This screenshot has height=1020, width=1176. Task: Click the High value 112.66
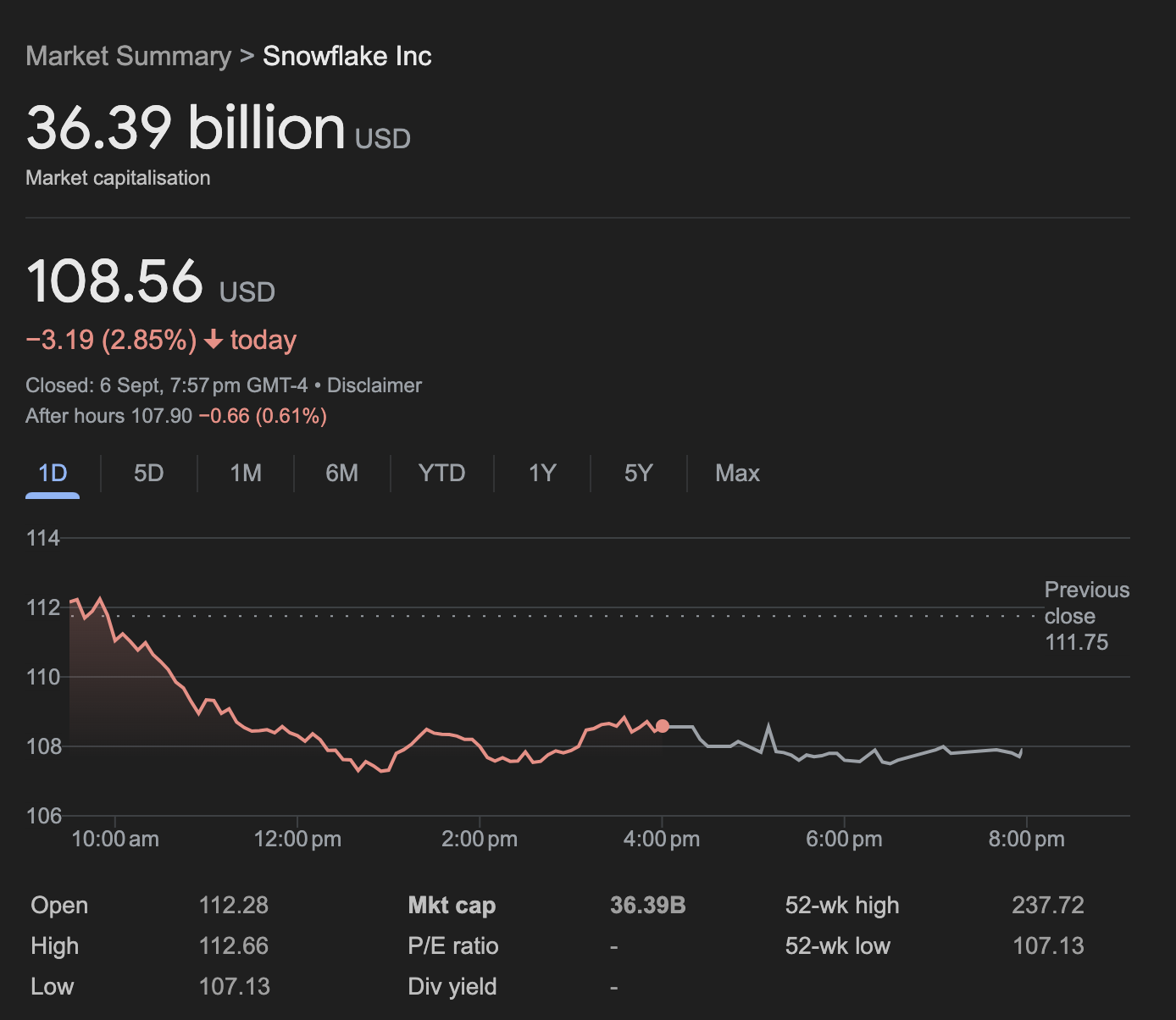(234, 946)
